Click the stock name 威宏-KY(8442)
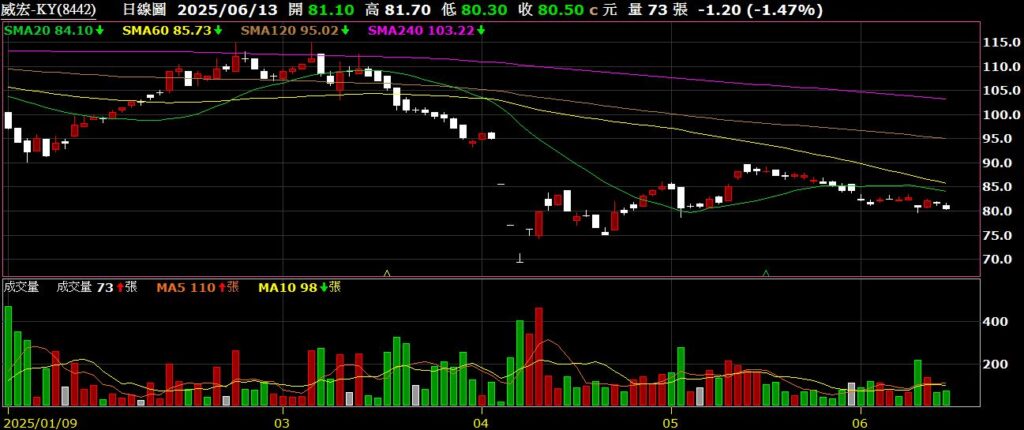 click(x=49, y=10)
